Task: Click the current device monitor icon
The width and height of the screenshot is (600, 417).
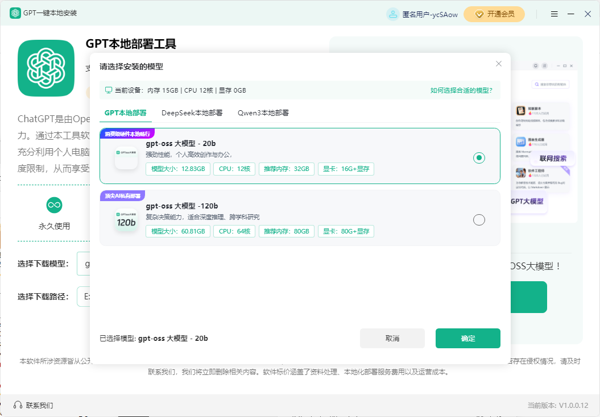Action: point(108,90)
